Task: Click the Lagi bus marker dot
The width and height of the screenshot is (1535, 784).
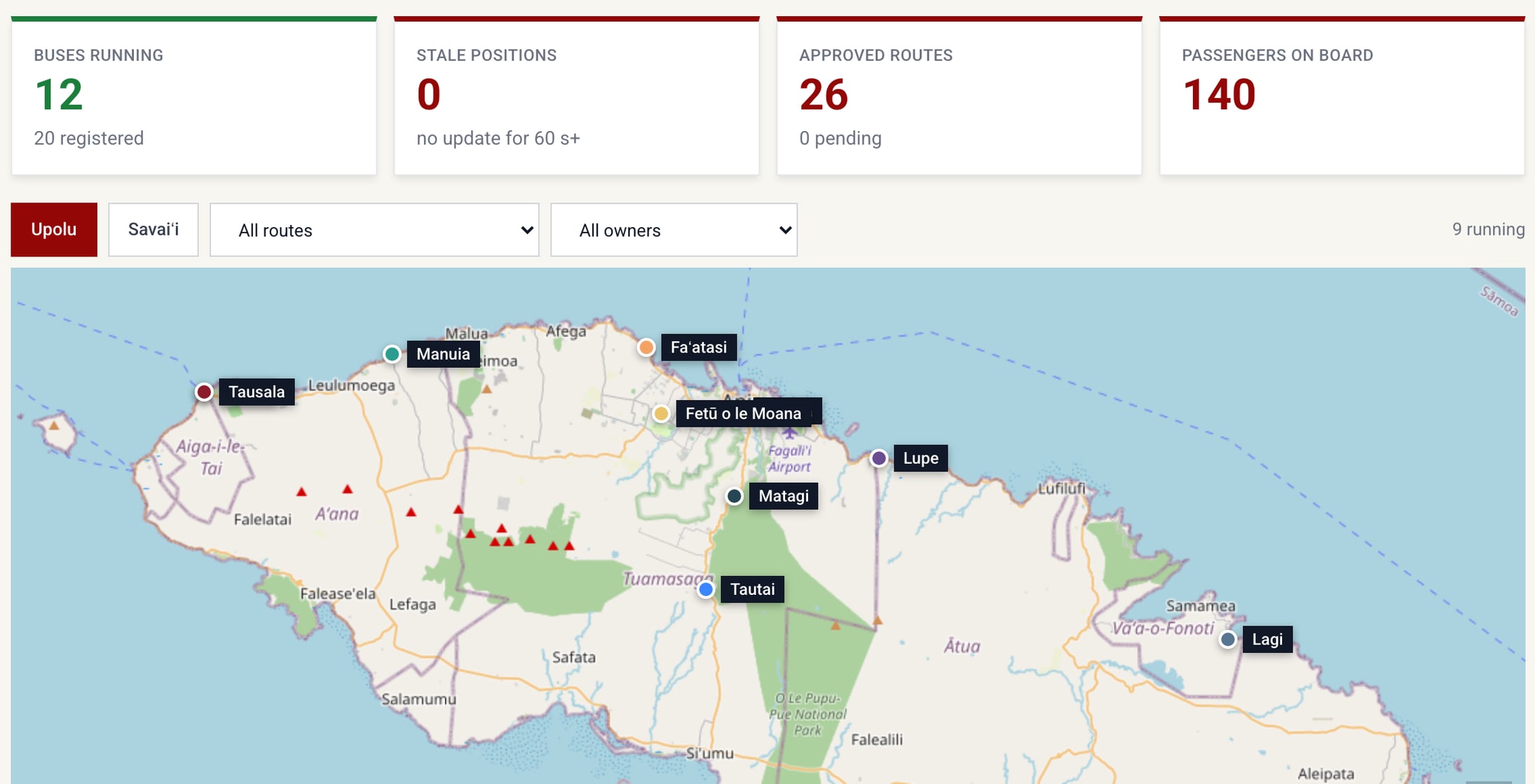Action: 1227,639
